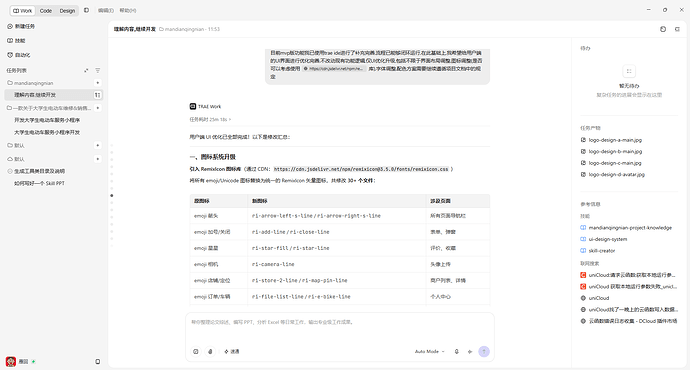Screen dimensions: 690x370
Task: Add a task in 一款关于大学生电动车 folder
Action: point(98,108)
